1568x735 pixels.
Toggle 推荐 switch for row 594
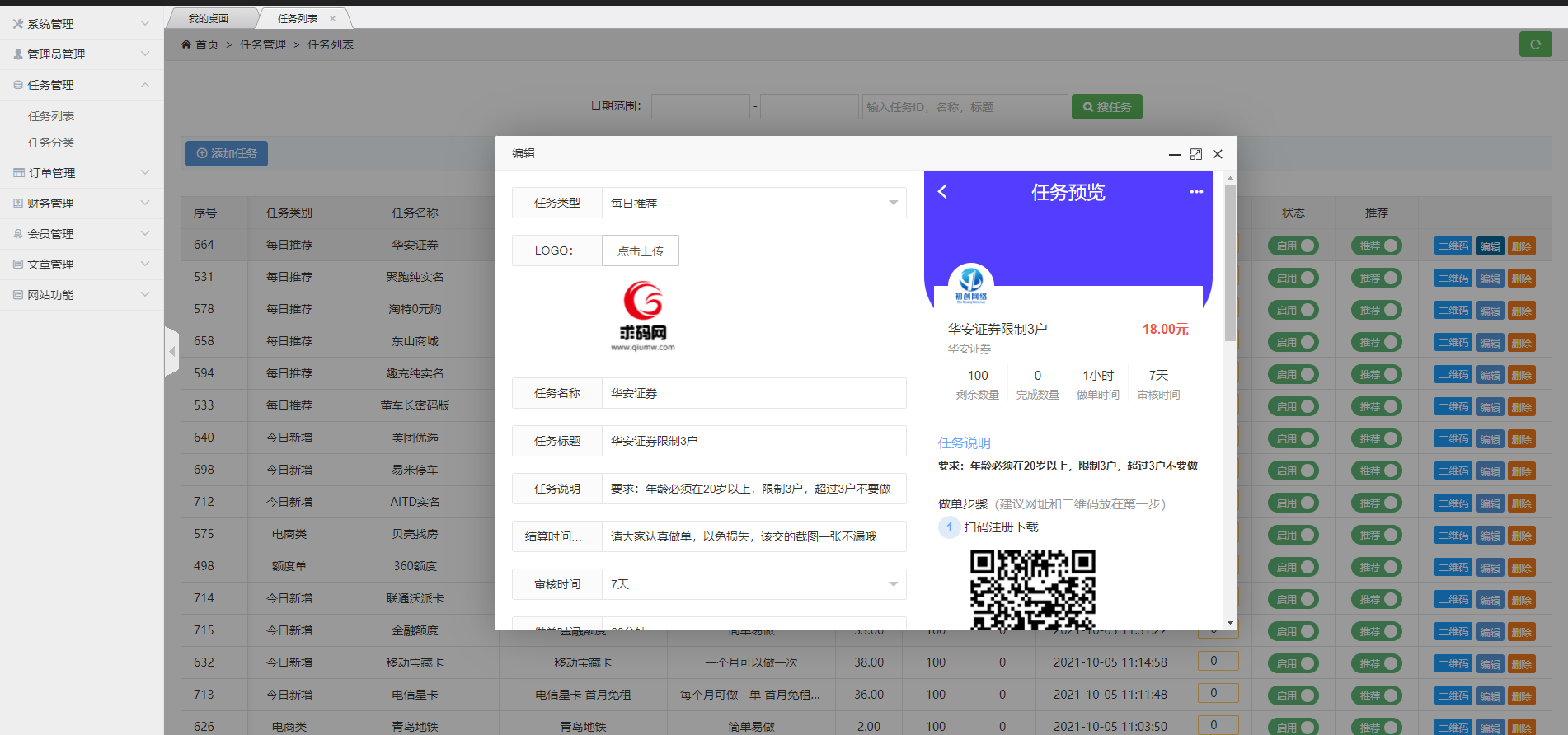(x=1377, y=374)
